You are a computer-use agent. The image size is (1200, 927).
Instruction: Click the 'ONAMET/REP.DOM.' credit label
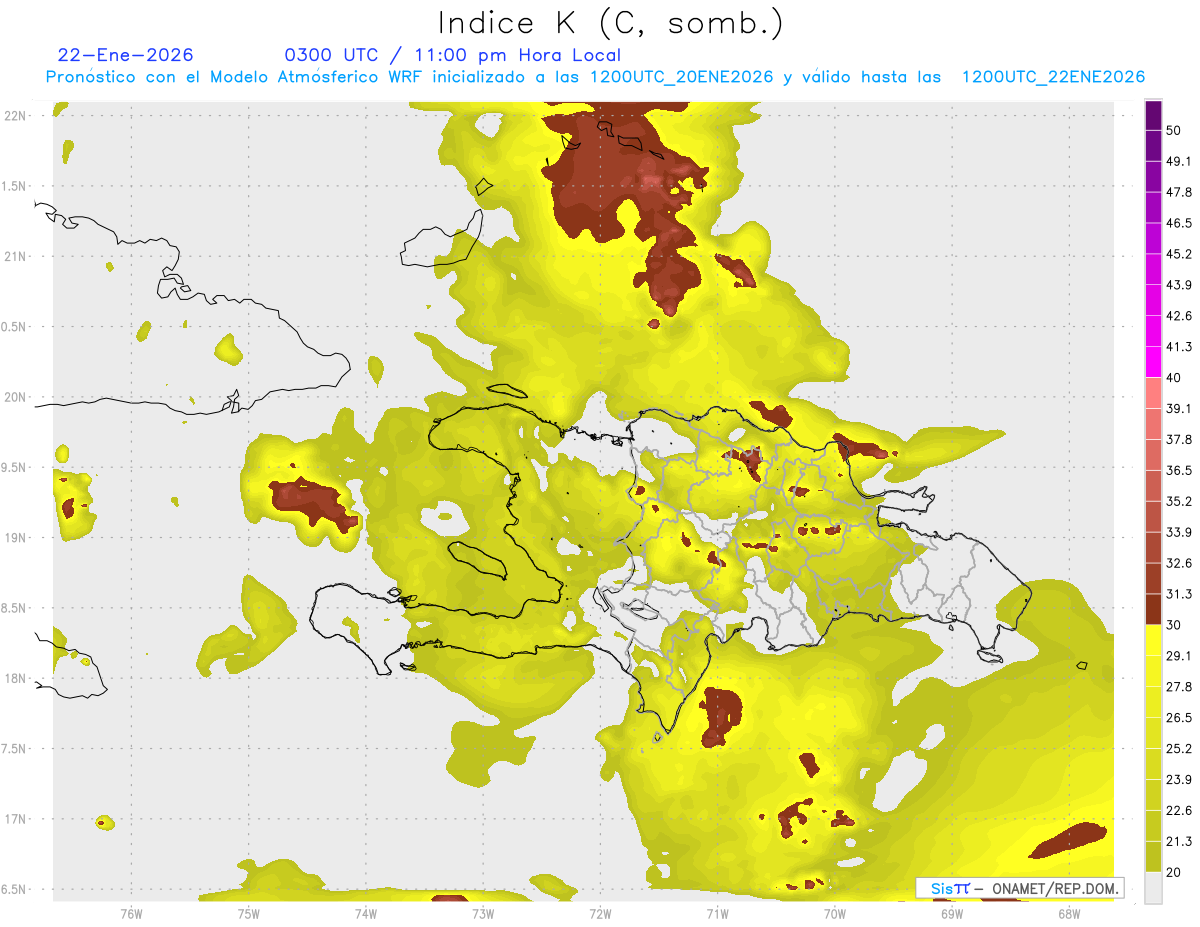(1054, 888)
